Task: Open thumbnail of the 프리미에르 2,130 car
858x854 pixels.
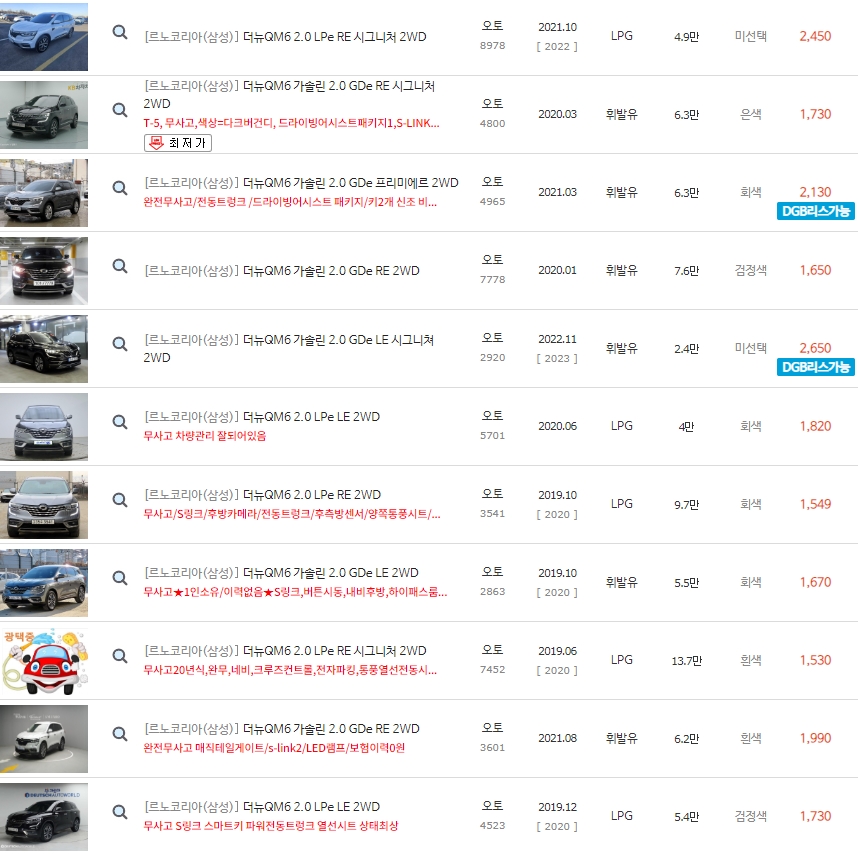Action: pyautogui.click(x=44, y=193)
